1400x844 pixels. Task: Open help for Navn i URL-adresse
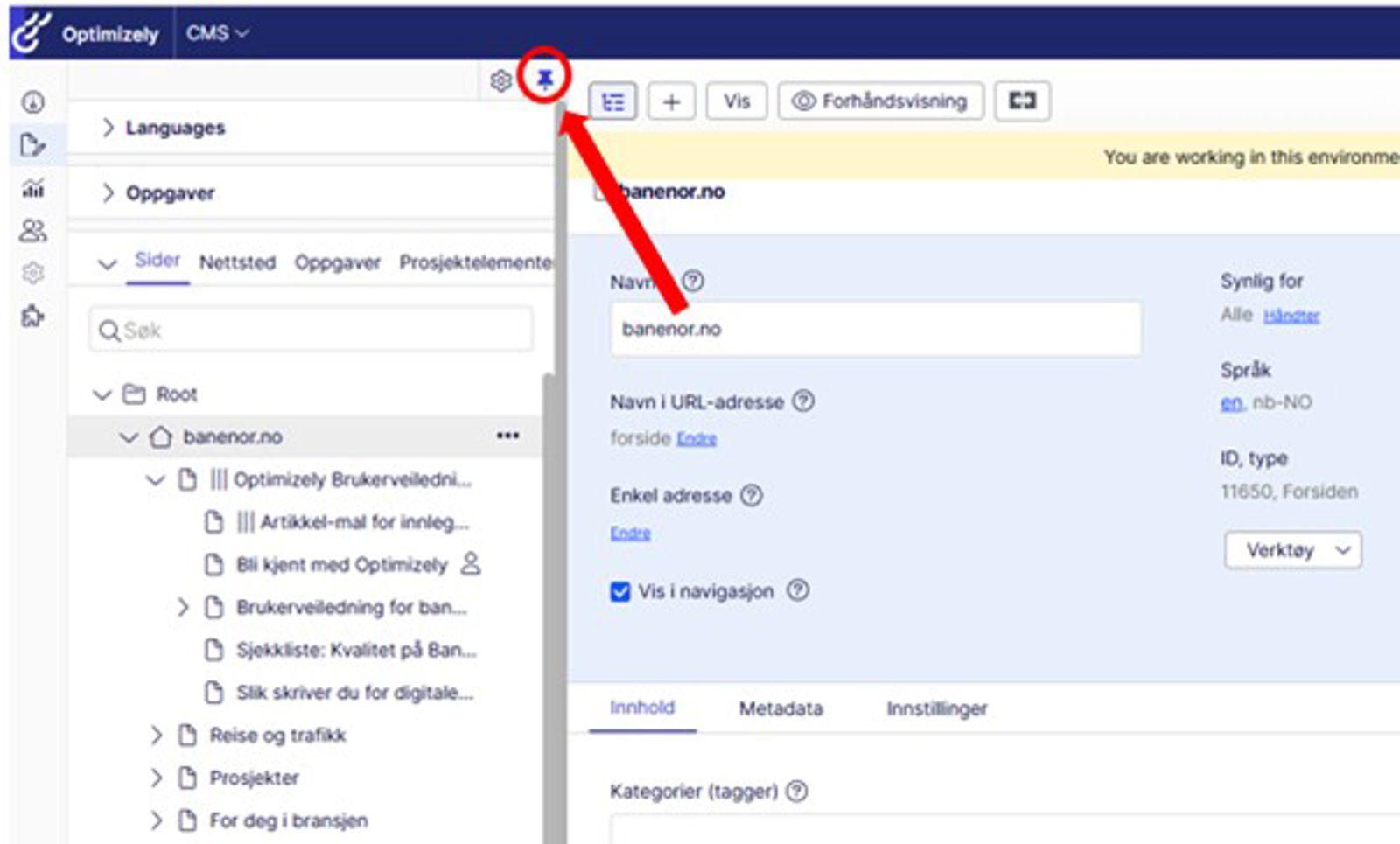pyautogui.click(x=802, y=401)
